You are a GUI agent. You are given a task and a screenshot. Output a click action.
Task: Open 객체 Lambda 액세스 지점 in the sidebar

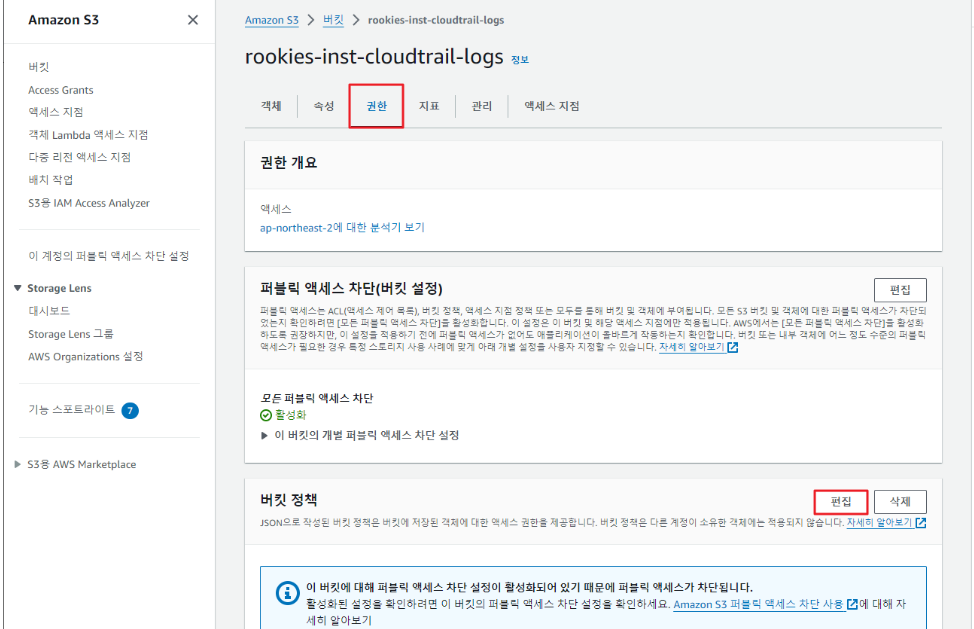(88, 135)
